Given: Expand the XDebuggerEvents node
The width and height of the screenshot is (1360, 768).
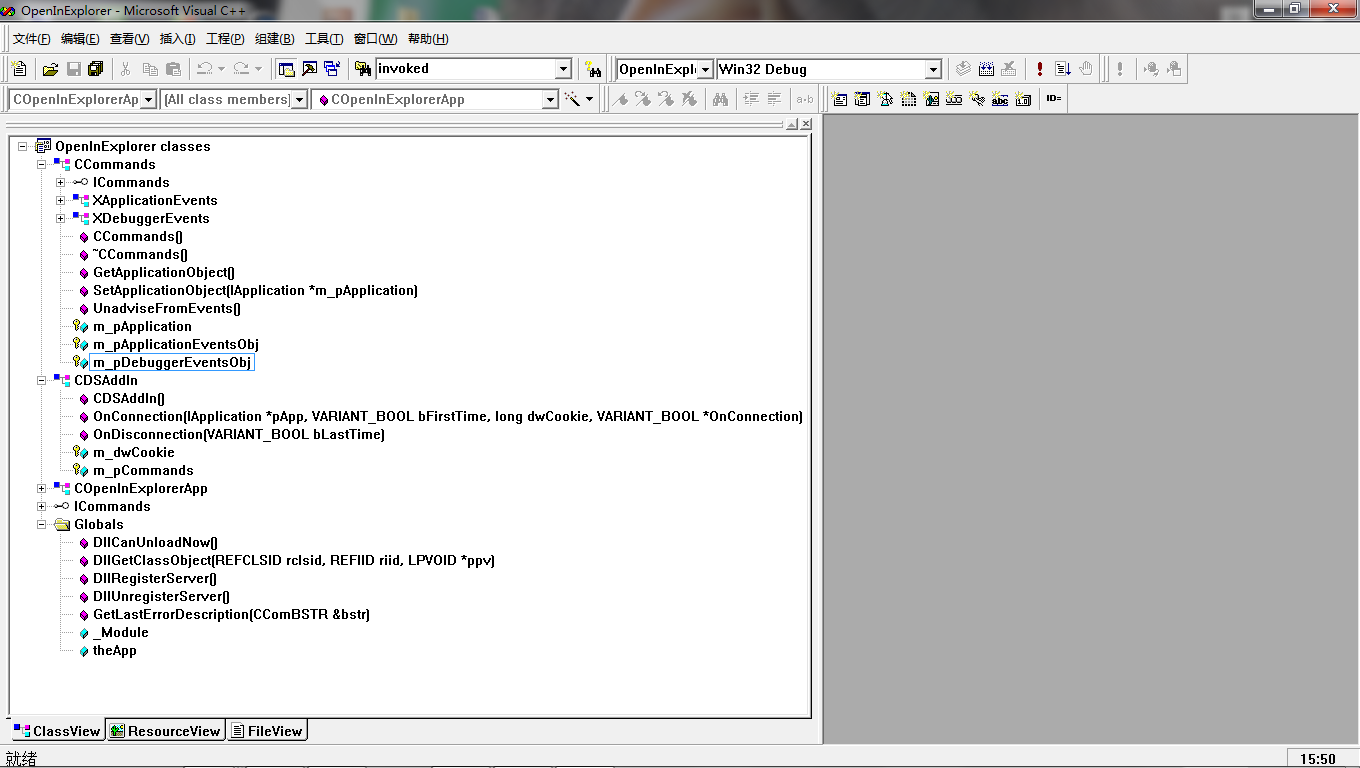Looking at the screenshot, I should tap(61, 218).
